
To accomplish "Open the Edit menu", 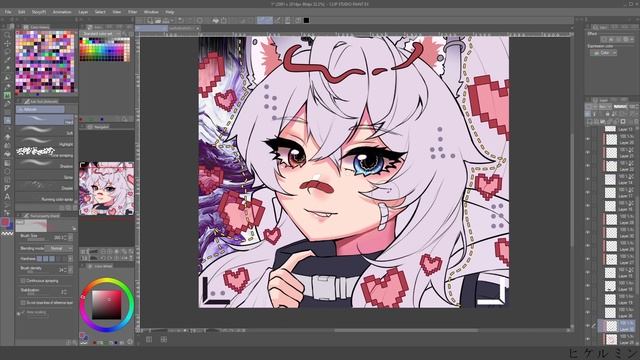I will [21, 12].
